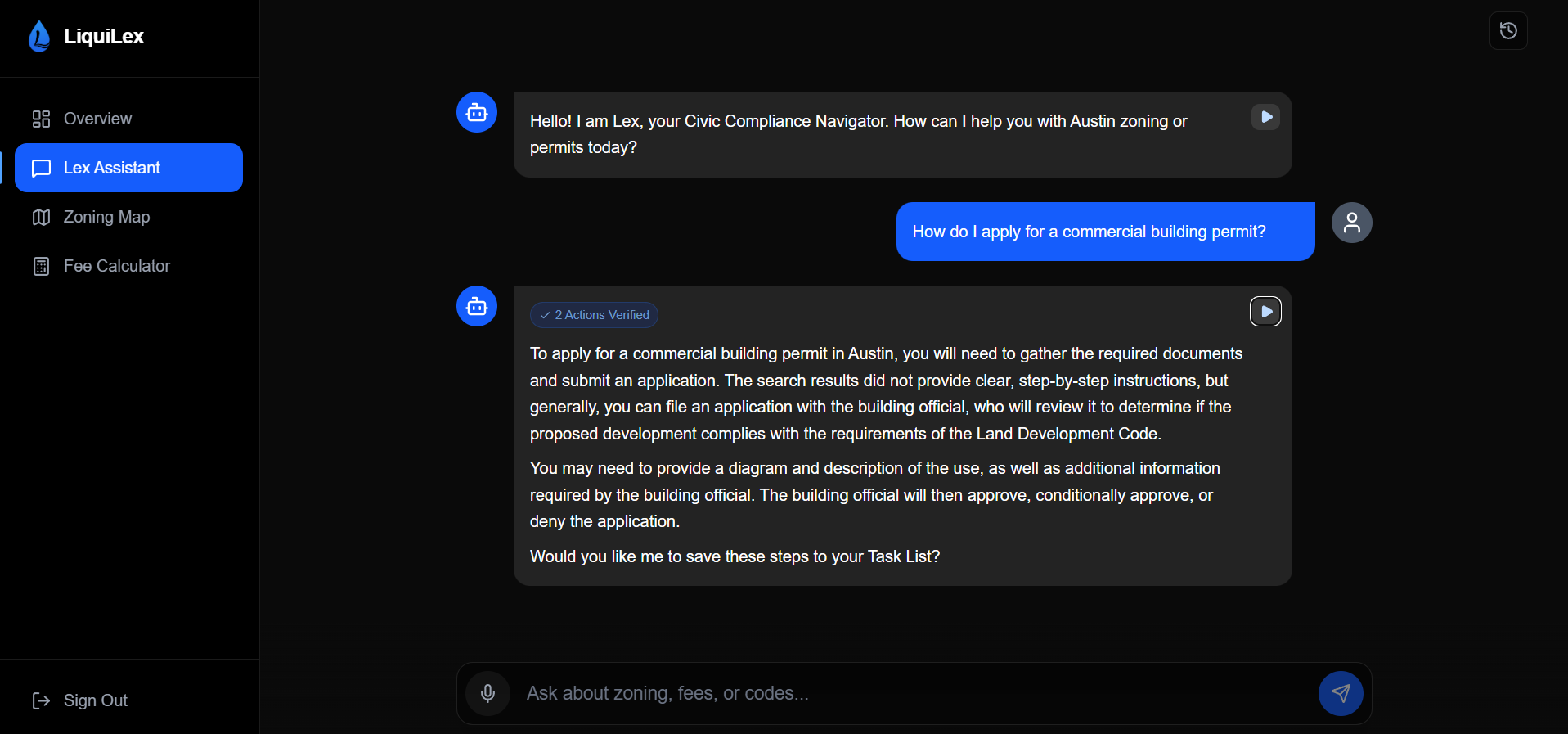Viewport: 1568px width, 734px height.
Task: Click the LiquiLex droplet logo
Action: click(x=38, y=36)
